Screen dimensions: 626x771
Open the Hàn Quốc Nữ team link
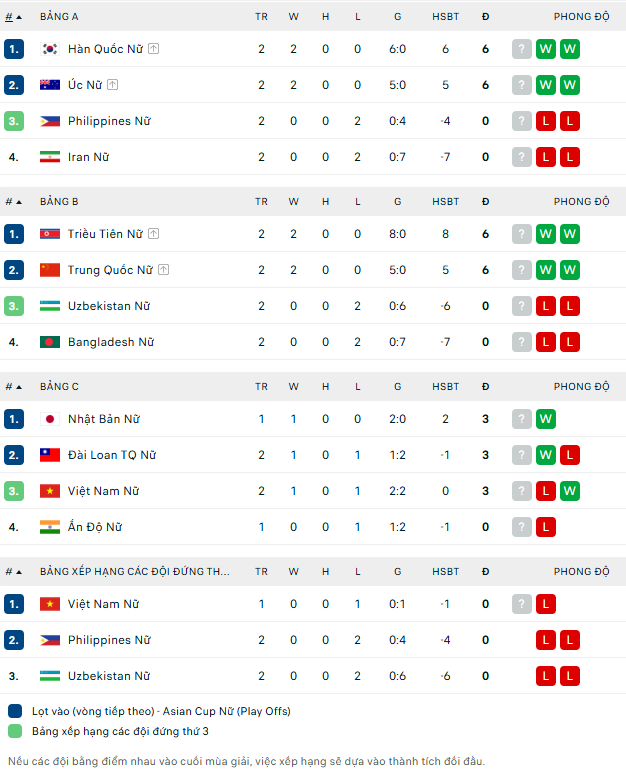click(105, 49)
